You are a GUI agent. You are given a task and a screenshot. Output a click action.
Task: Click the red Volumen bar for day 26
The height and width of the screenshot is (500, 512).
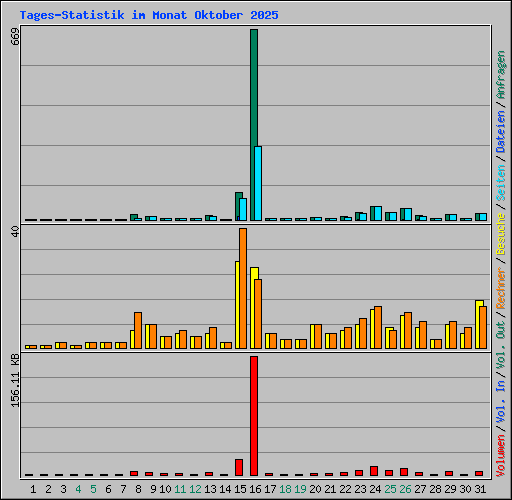[x=404, y=472]
